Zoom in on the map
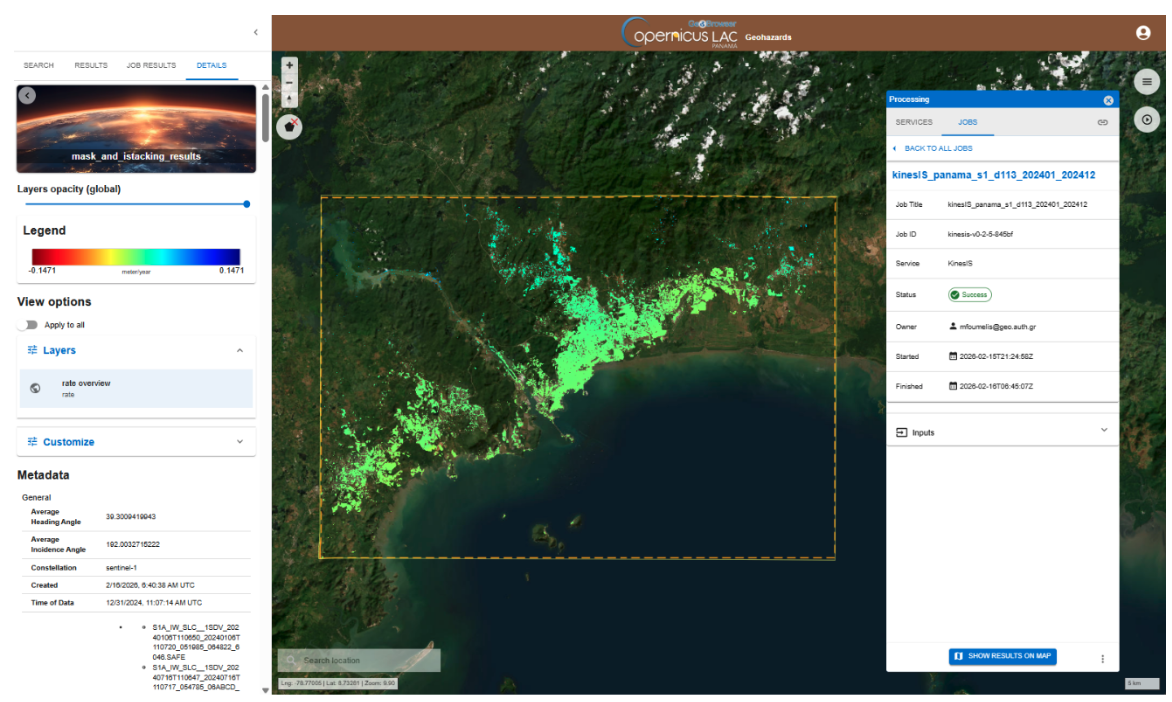The width and height of the screenshot is (1172, 702). point(290,66)
